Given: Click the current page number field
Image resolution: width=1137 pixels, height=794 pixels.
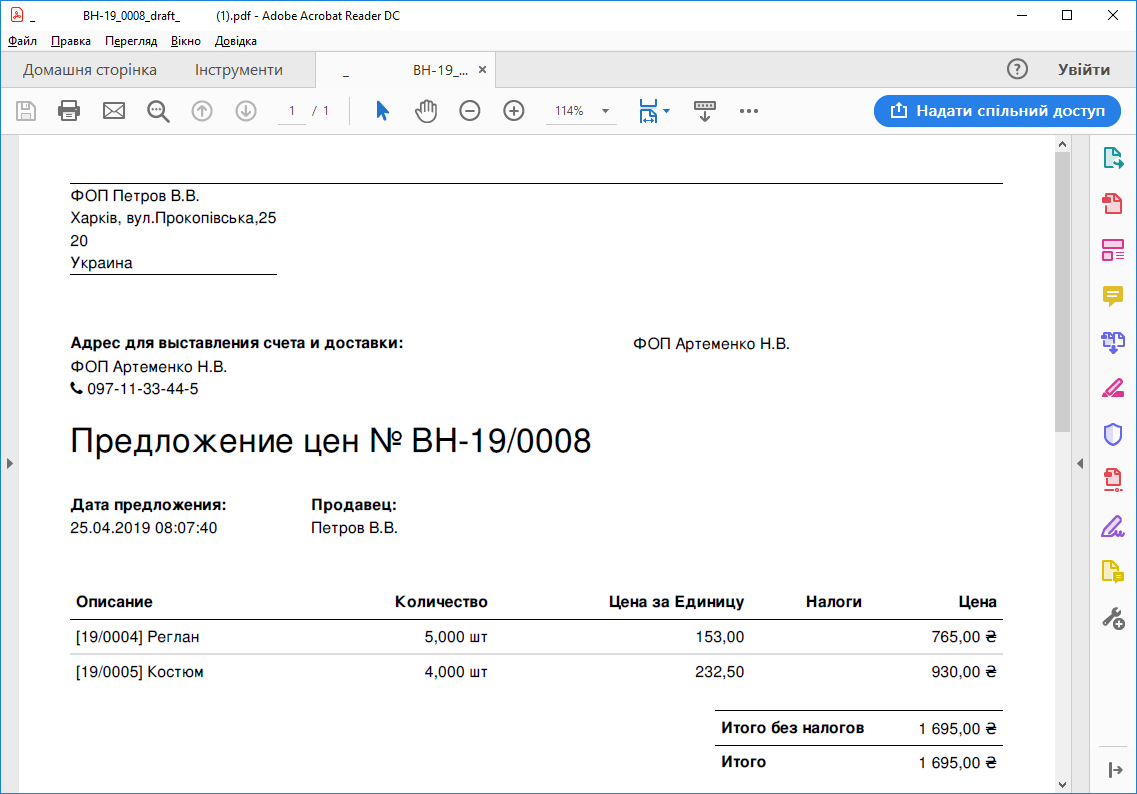Looking at the screenshot, I should 292,111.
